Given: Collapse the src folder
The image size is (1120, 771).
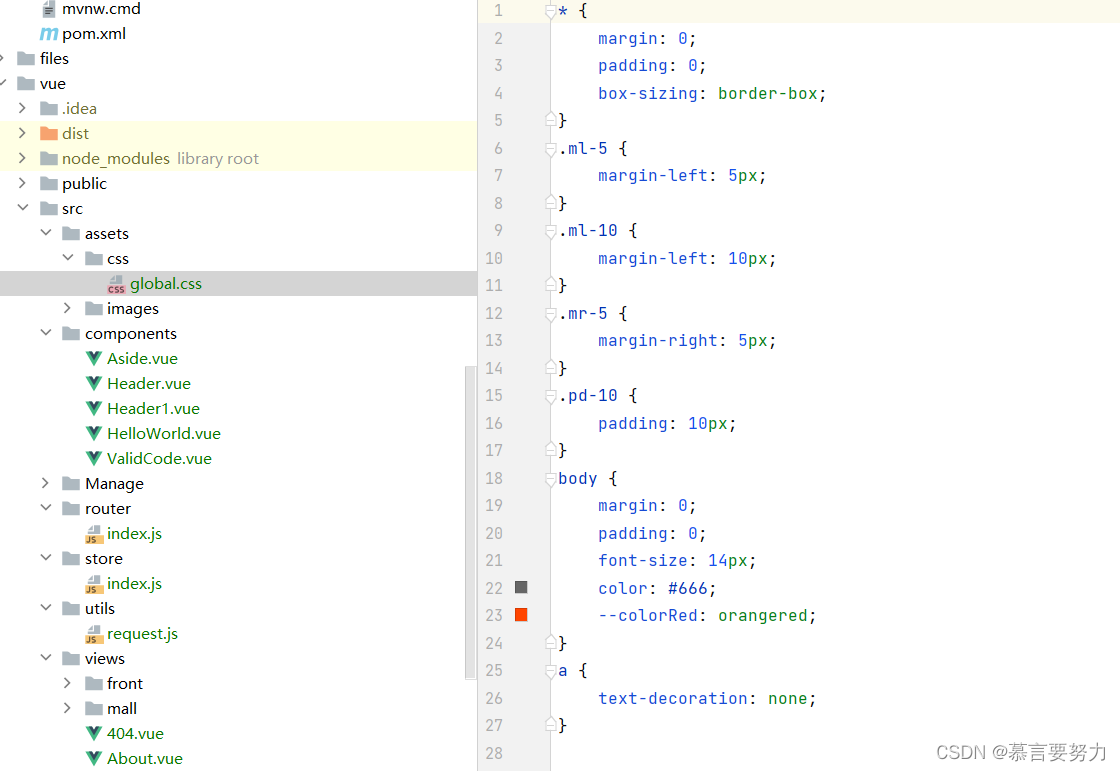Looking at the screenshot, I should click(23, 208).
